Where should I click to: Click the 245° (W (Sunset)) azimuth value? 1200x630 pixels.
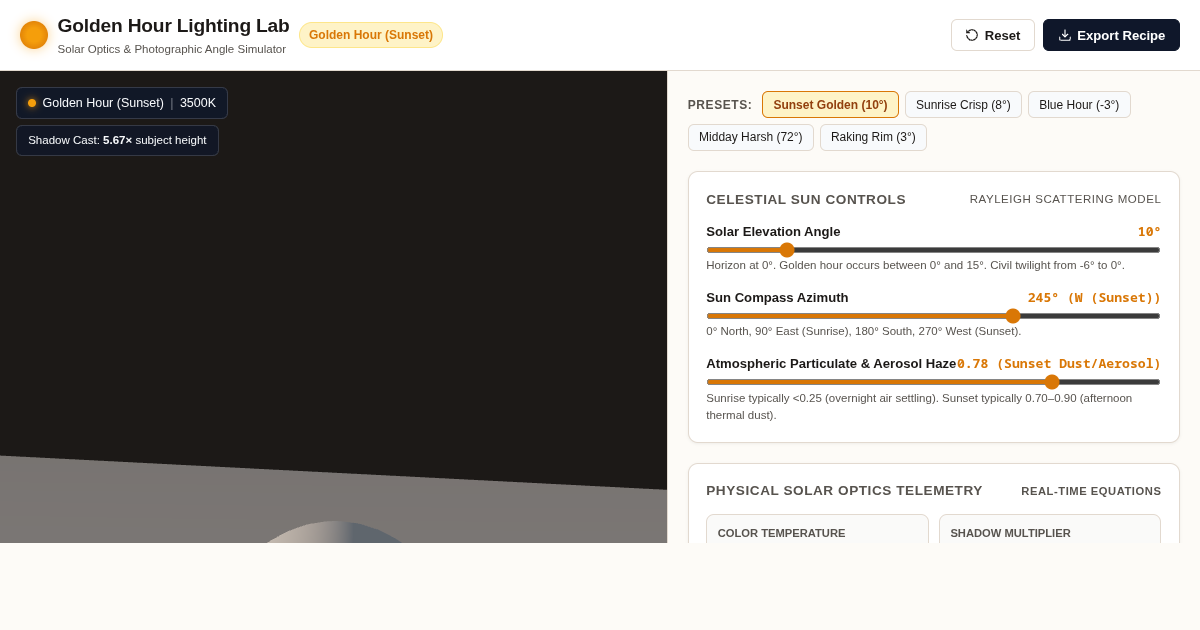[1094, 298]
